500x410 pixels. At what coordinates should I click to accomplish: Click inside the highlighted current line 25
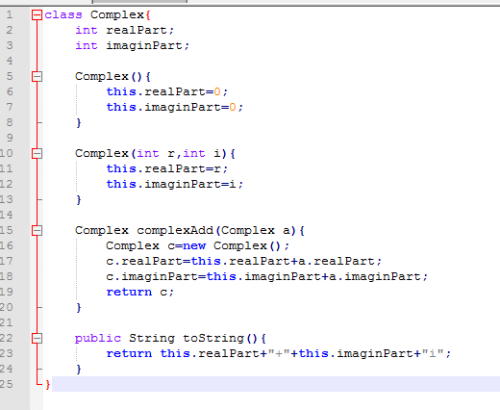coord(276,384)
